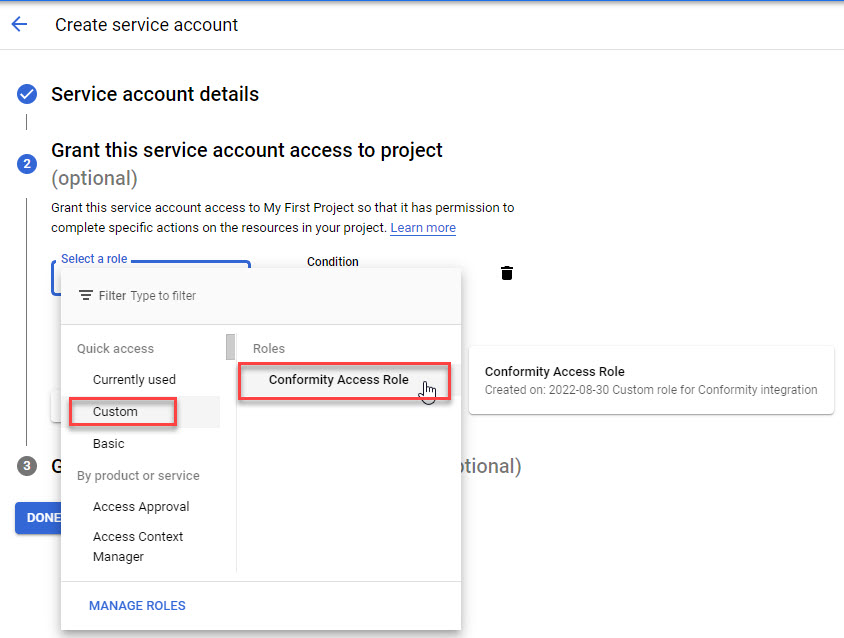This screenshot has height=638, width=844.
Task: Select the Basic role category
Action: coord(108,443)
